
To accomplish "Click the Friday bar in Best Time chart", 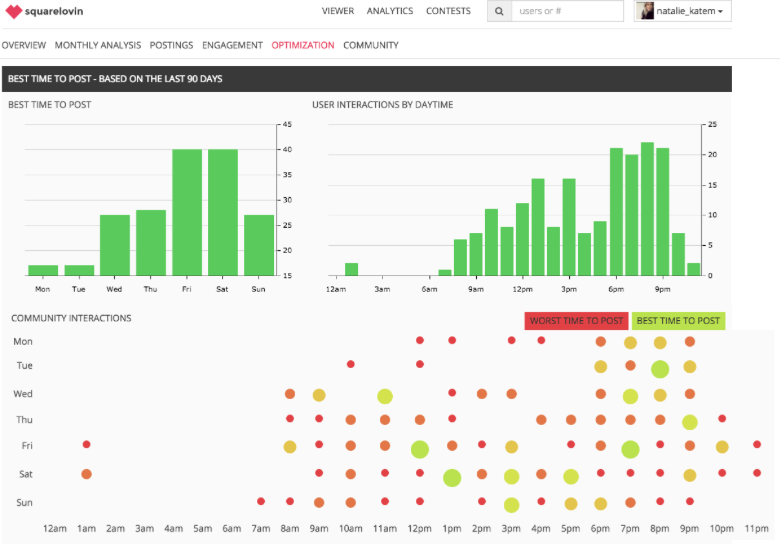I will pyautogui.click(x=187, y=212).
